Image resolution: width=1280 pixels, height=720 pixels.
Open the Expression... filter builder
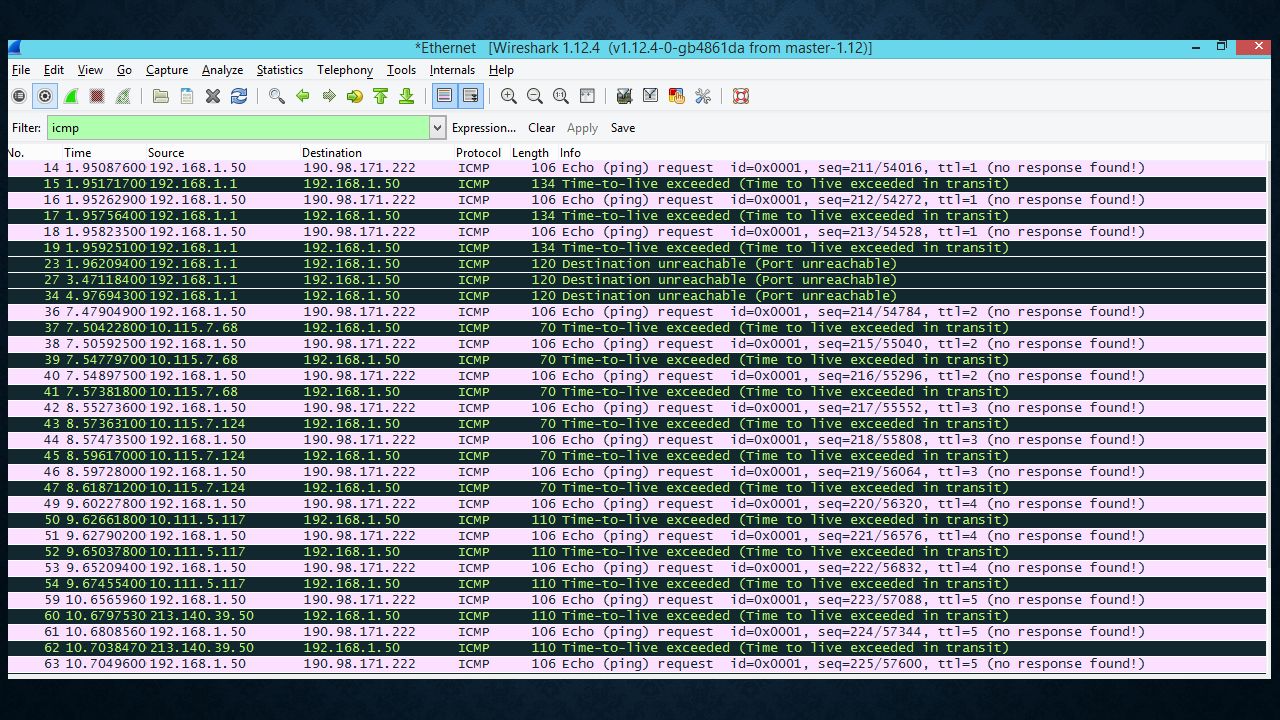tap(484, 128)
